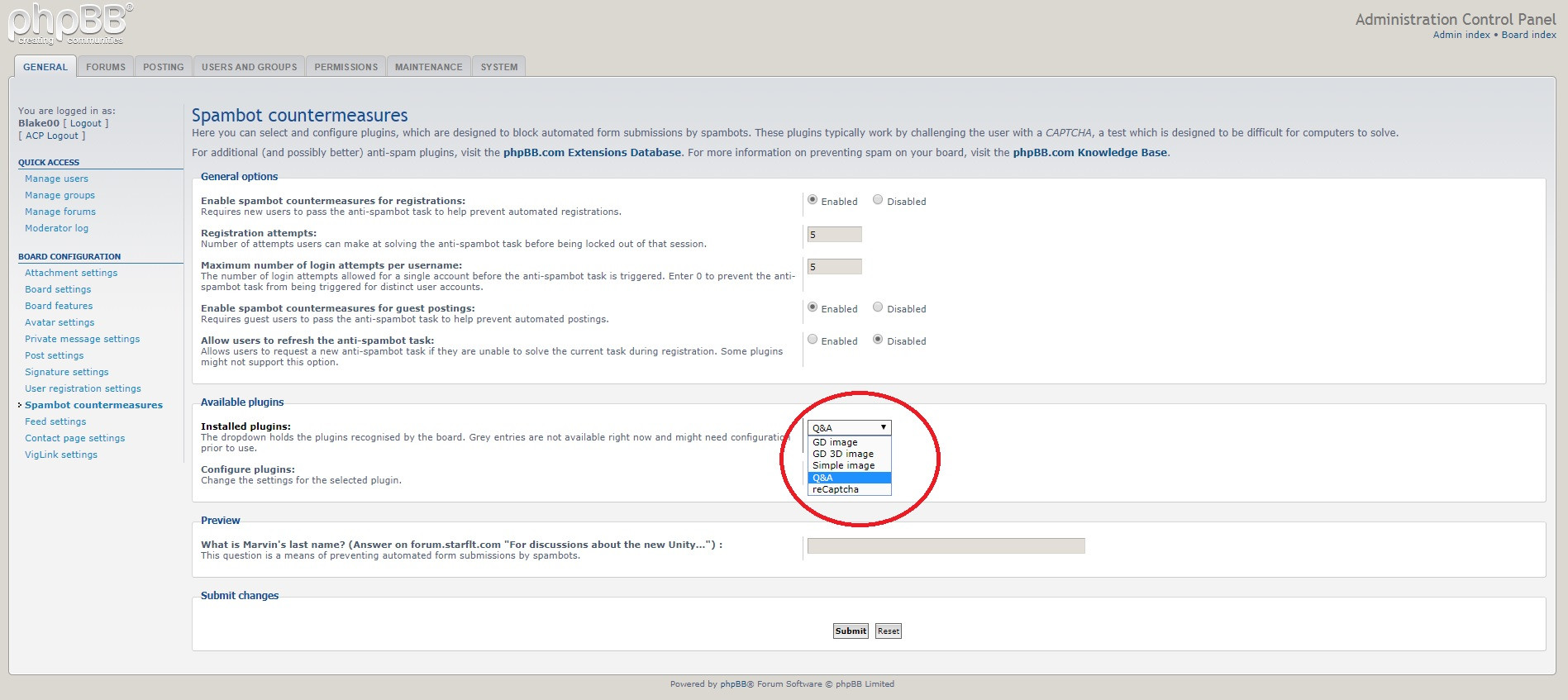Switch to the Forums tab

pos(106,67)
